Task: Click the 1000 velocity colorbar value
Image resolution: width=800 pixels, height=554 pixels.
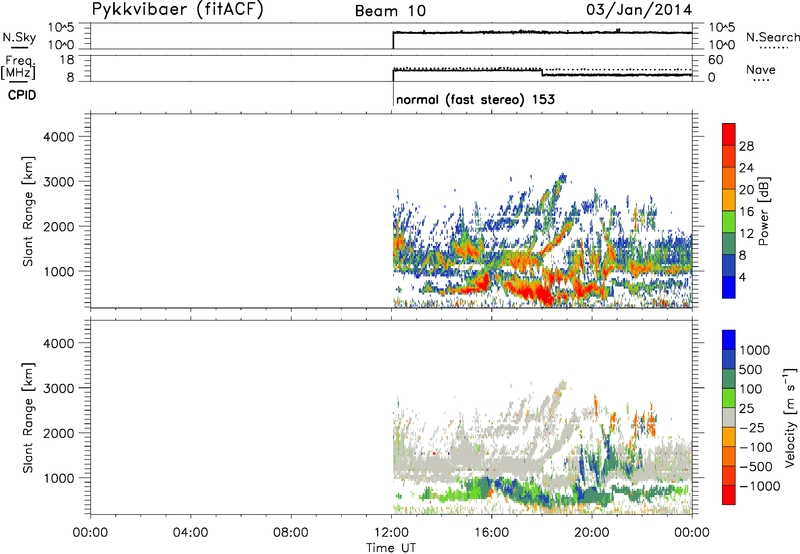Action: pos(755,350)
